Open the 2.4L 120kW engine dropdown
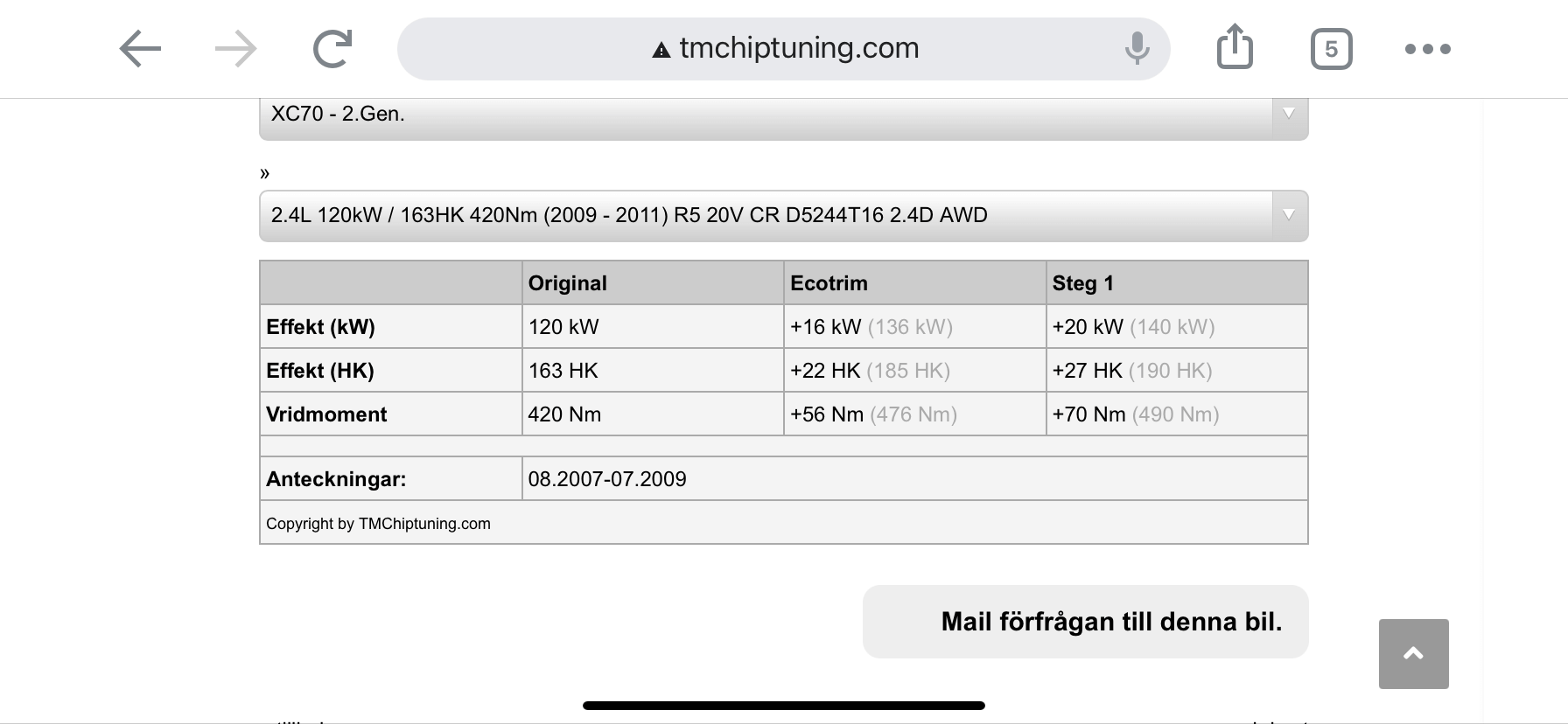The image size is (1568, 724). (766, 215)
